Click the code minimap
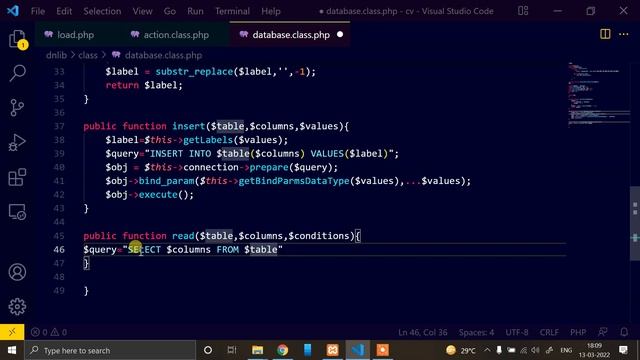 click(x=598, y=94)
